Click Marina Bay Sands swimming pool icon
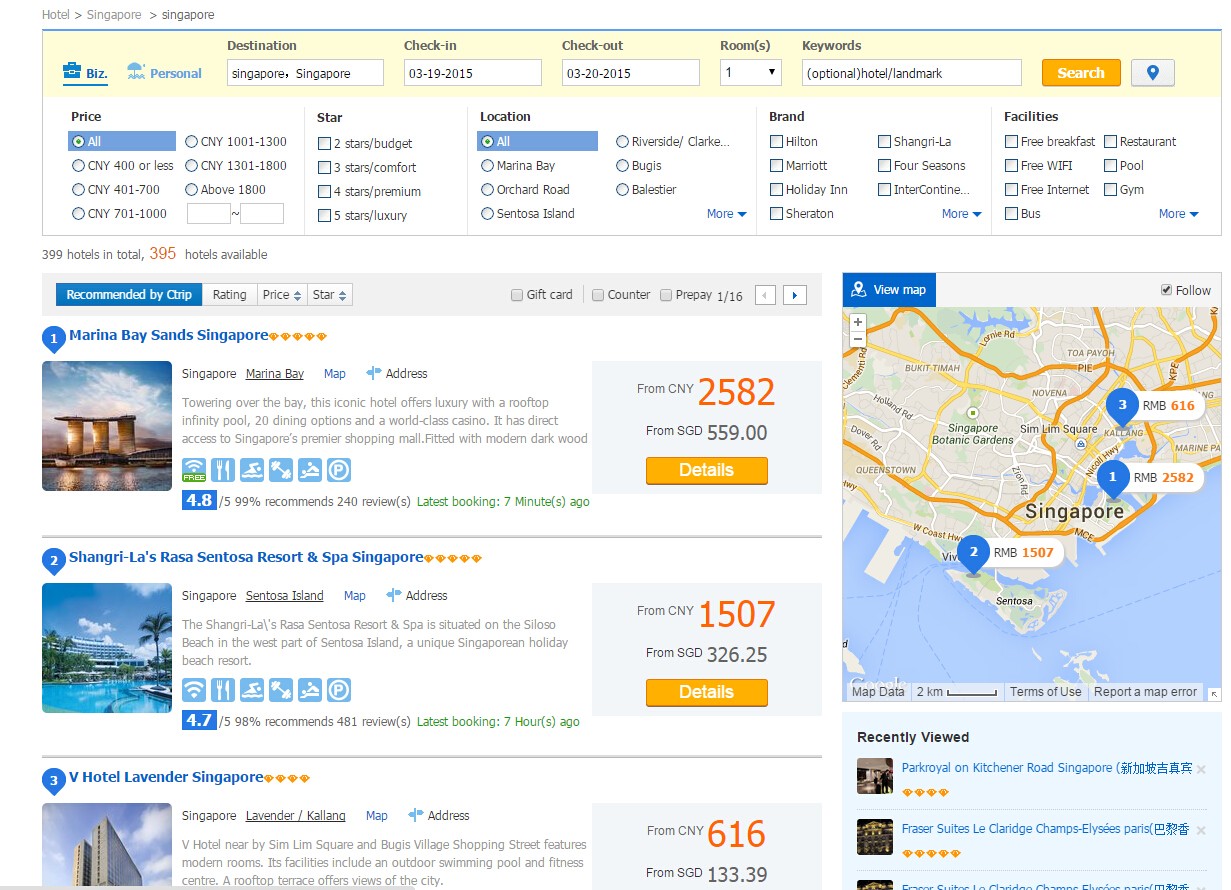 pos(252,470)
